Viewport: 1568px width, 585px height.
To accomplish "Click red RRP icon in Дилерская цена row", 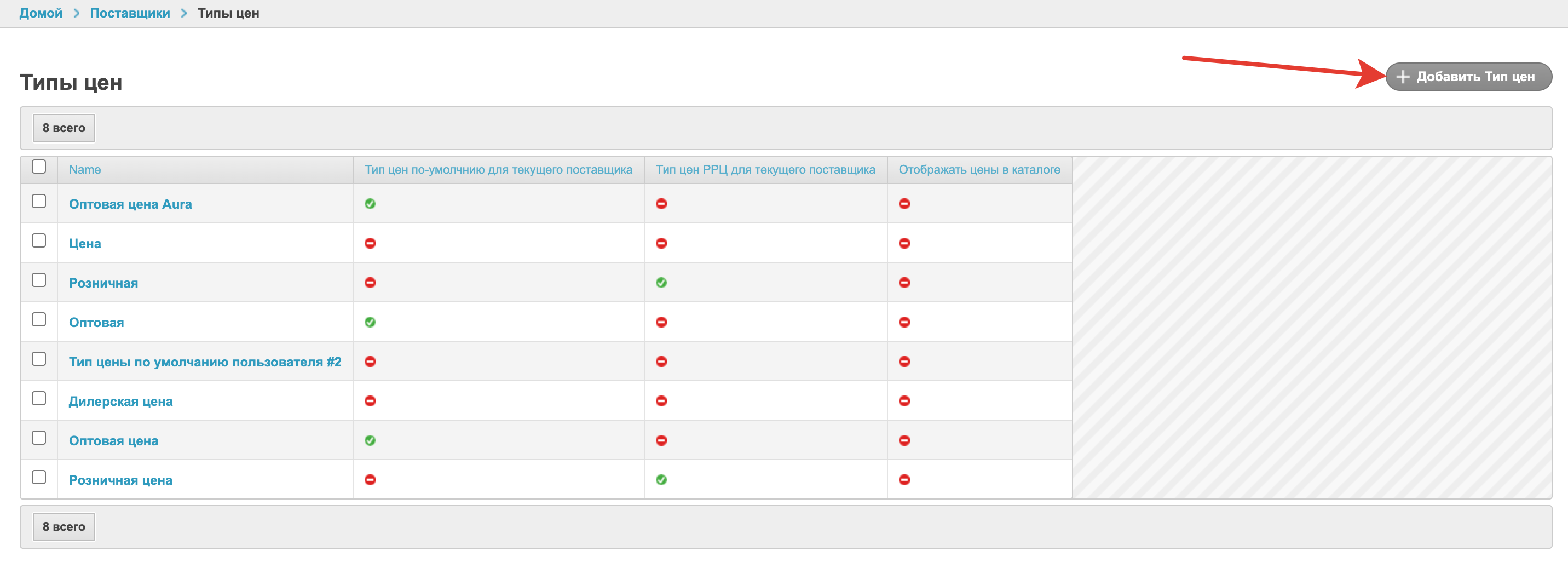I will pyautogui.click(x=661, y=401).
